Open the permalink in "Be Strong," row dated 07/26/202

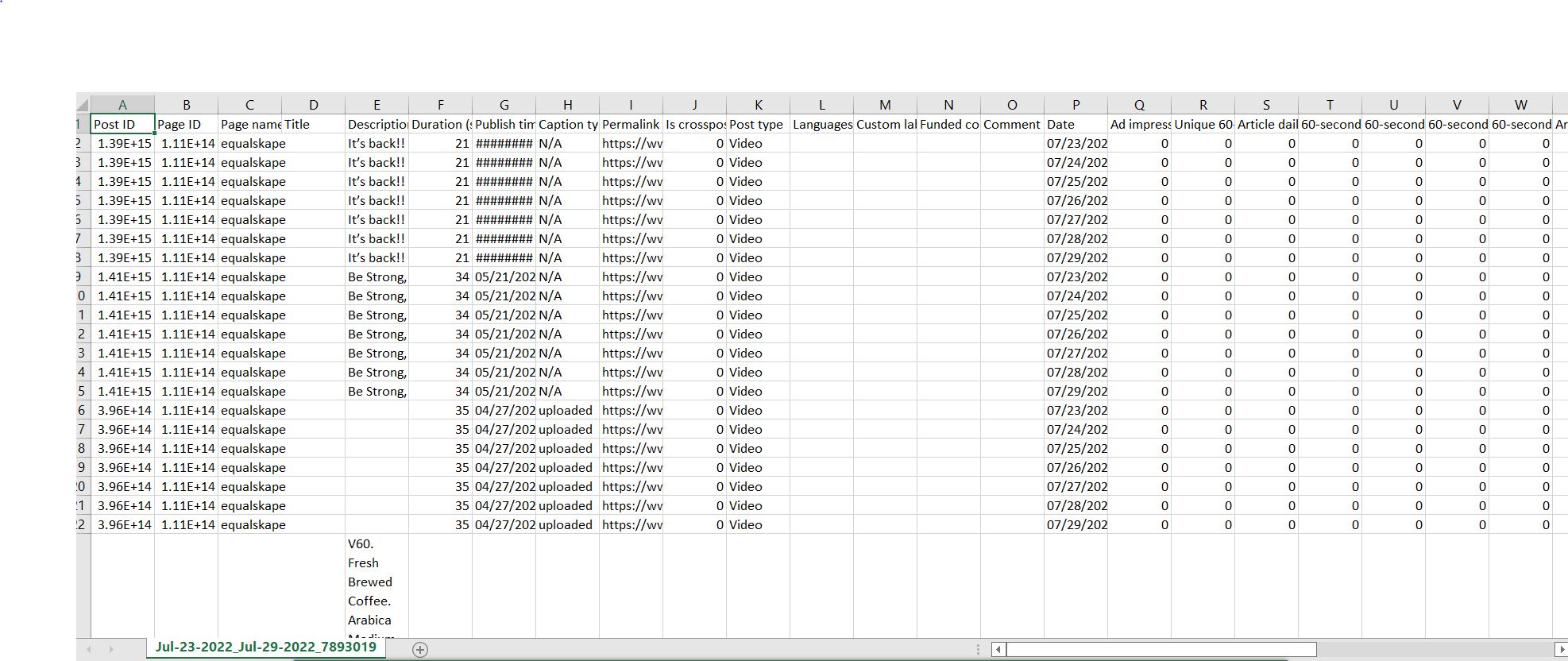coord(631,334)
